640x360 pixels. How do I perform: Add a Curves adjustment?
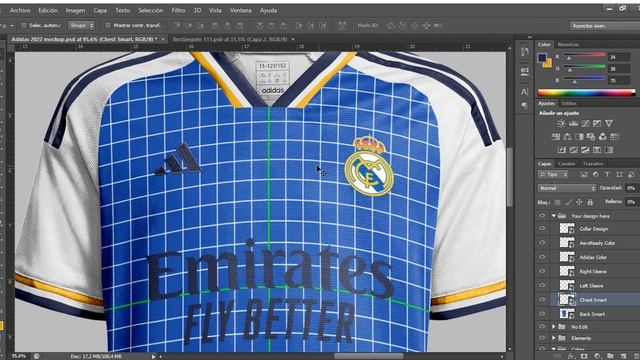click(585, 123)
